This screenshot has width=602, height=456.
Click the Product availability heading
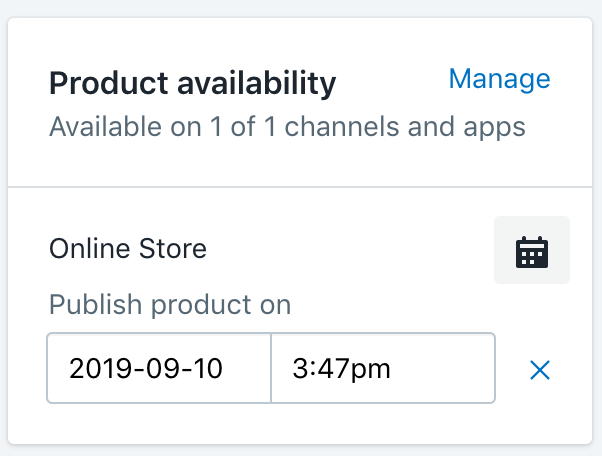point(192,83)
